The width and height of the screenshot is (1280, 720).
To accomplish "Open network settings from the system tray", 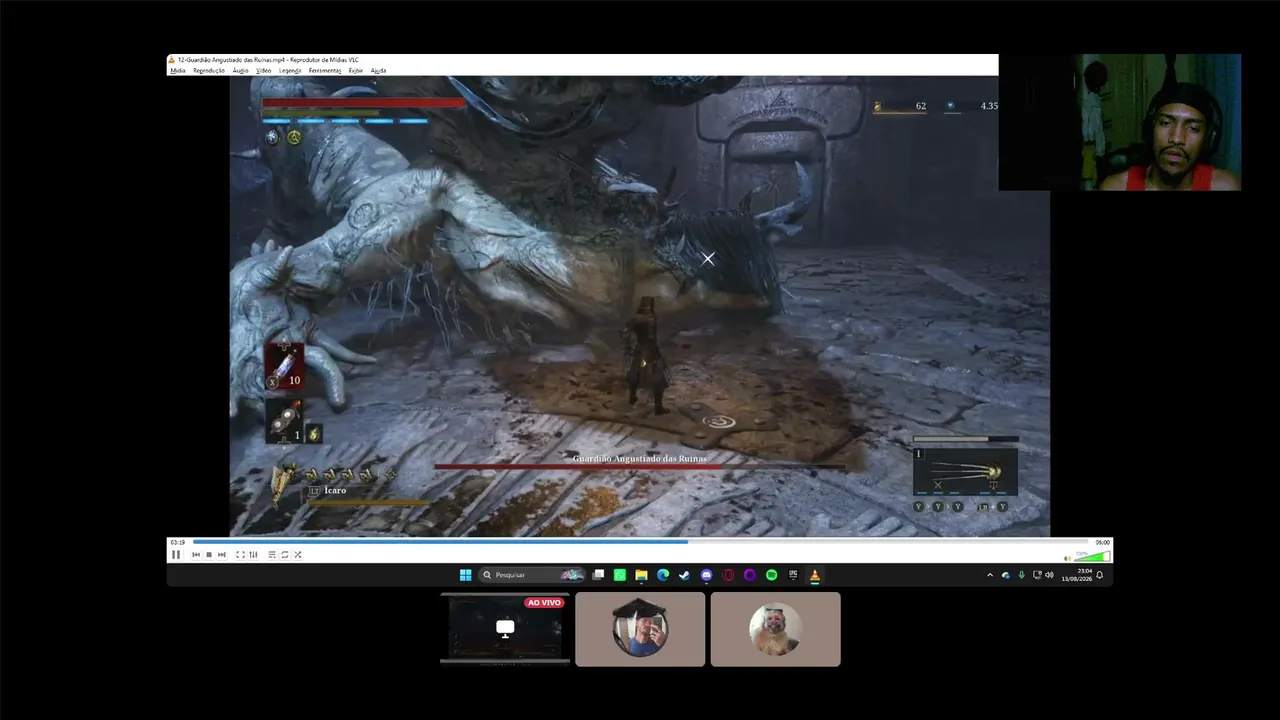I will coord(1036,575).
